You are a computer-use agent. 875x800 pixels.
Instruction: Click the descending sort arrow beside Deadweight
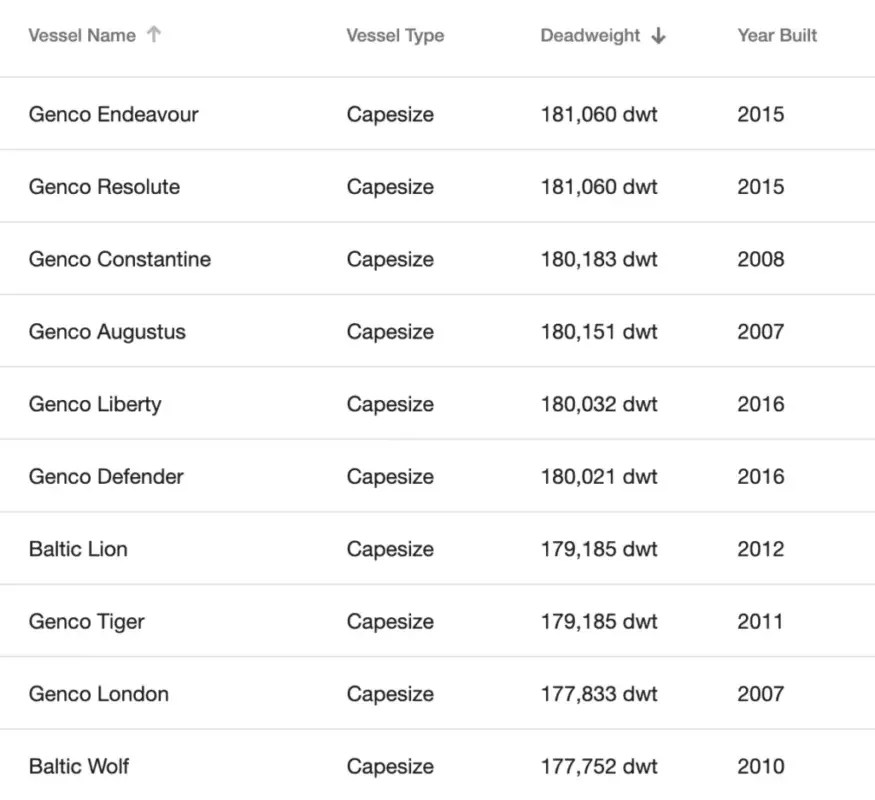[x=659, y=35]
